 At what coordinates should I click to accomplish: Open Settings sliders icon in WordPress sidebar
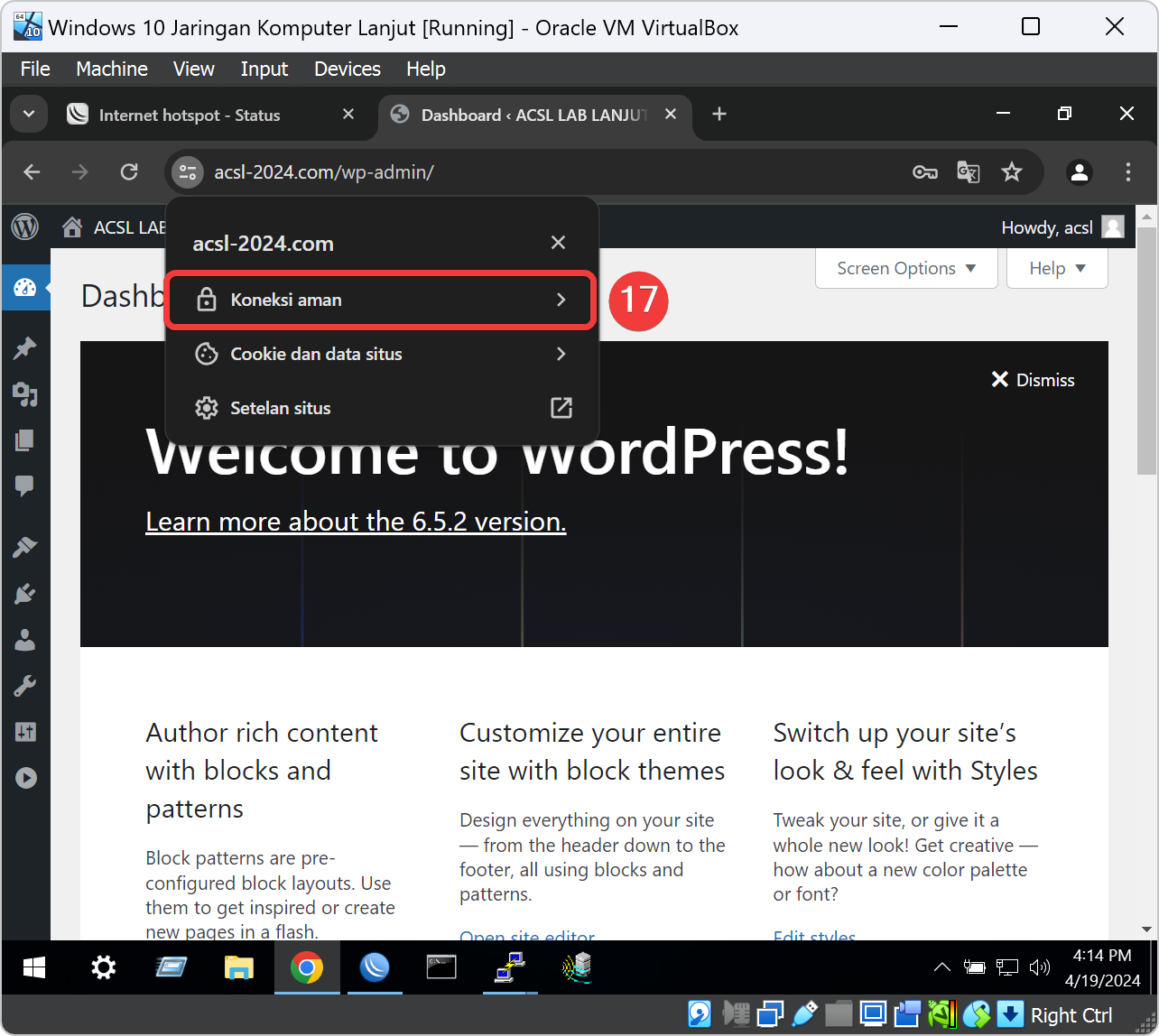pyautogui.click(x=24, y=732)
